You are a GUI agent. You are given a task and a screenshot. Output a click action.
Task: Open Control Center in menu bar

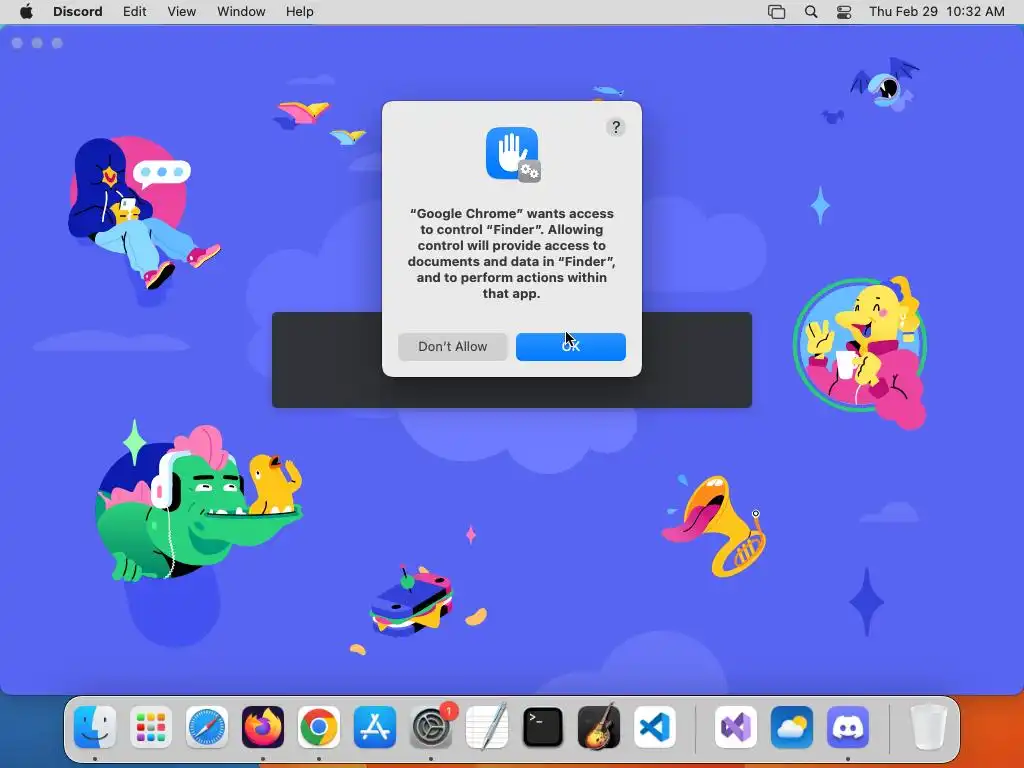tap(844, 12)
